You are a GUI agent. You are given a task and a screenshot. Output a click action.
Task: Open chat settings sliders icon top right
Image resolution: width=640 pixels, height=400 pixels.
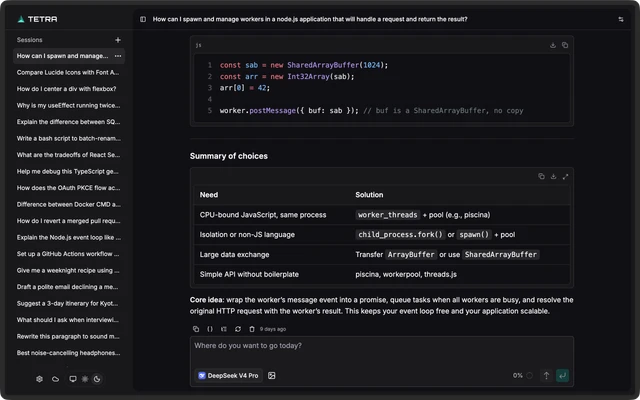tap(621, 19)
